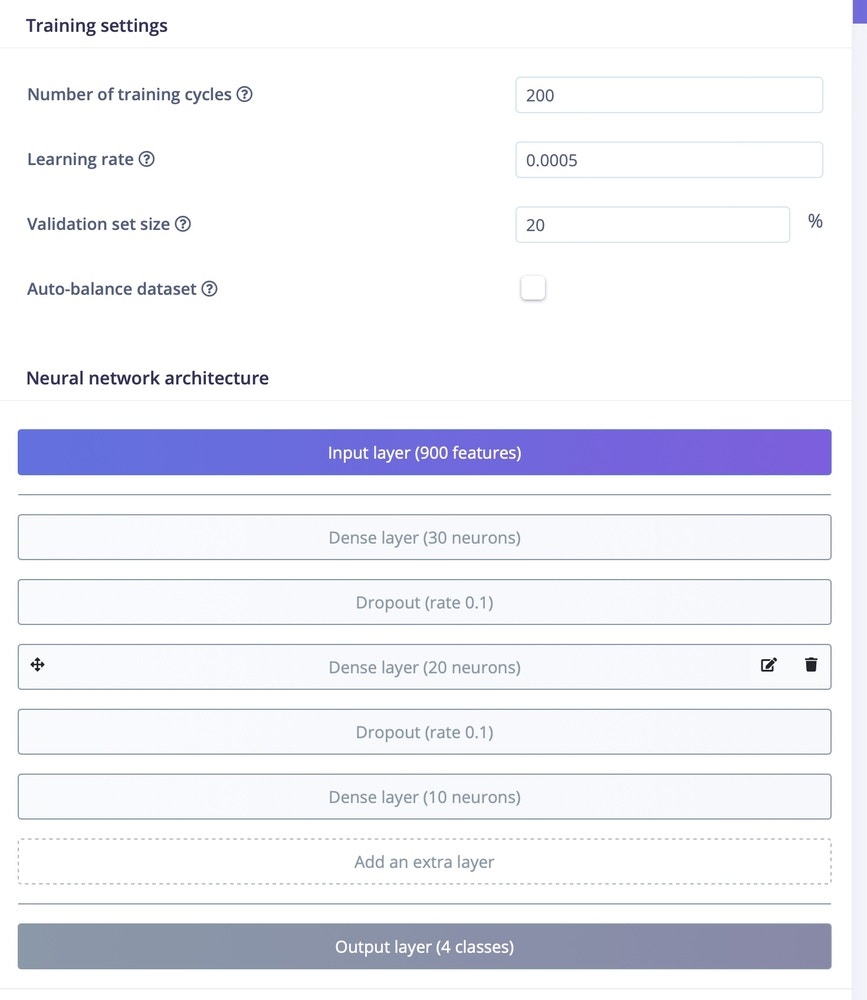
Task: Open Validation set size help tooltip
Action: click(183, 224)
